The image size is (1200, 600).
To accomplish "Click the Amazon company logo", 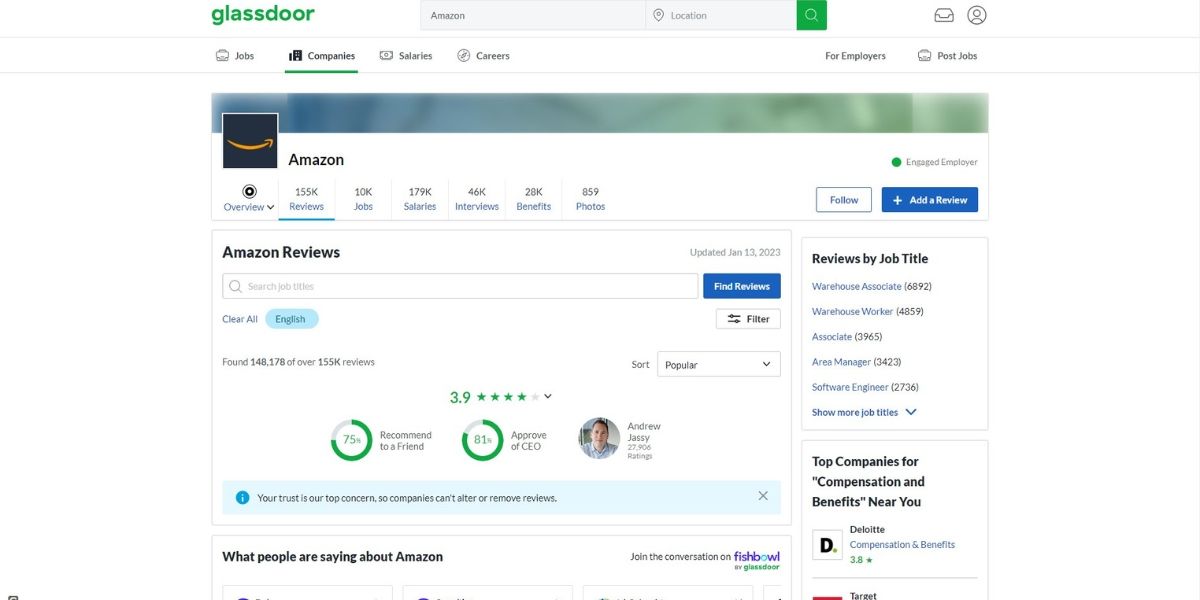I will (x=250, y=141).
